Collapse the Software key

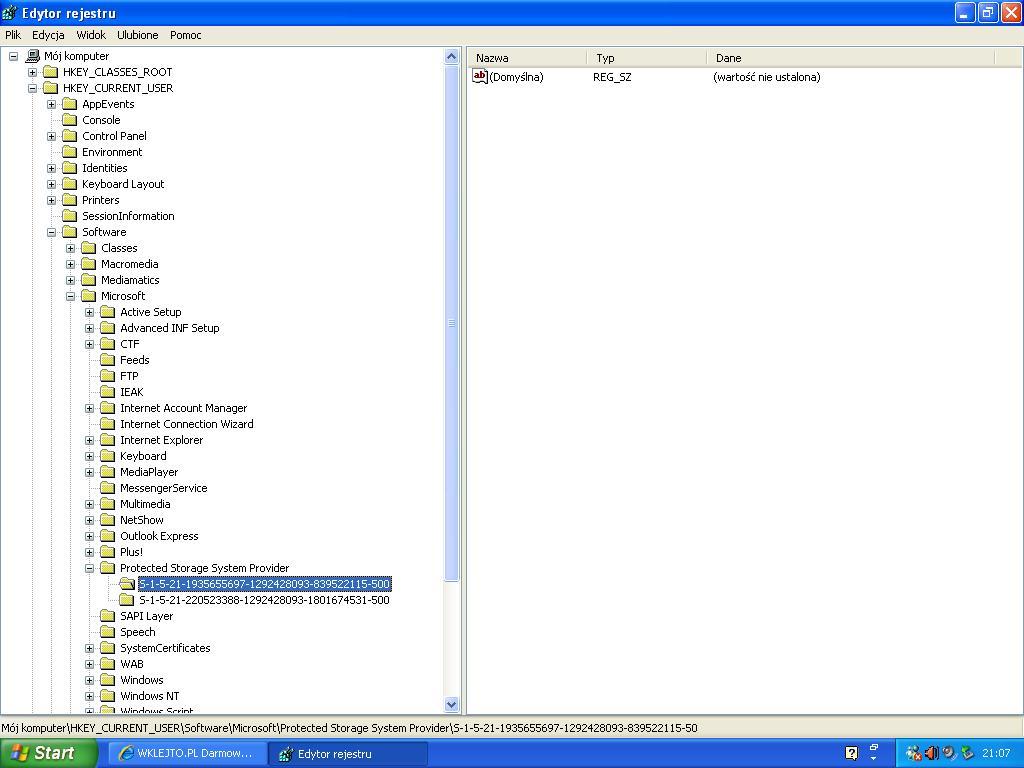coord(51,232)
